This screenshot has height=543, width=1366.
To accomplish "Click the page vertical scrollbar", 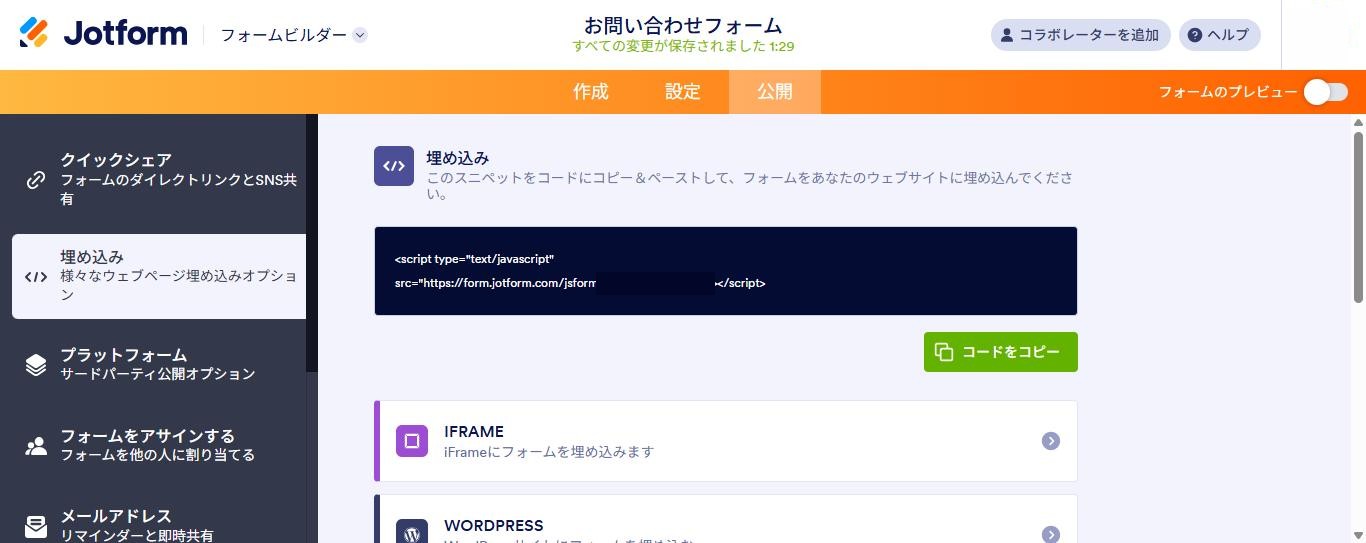I will [x=1358, y=217].
